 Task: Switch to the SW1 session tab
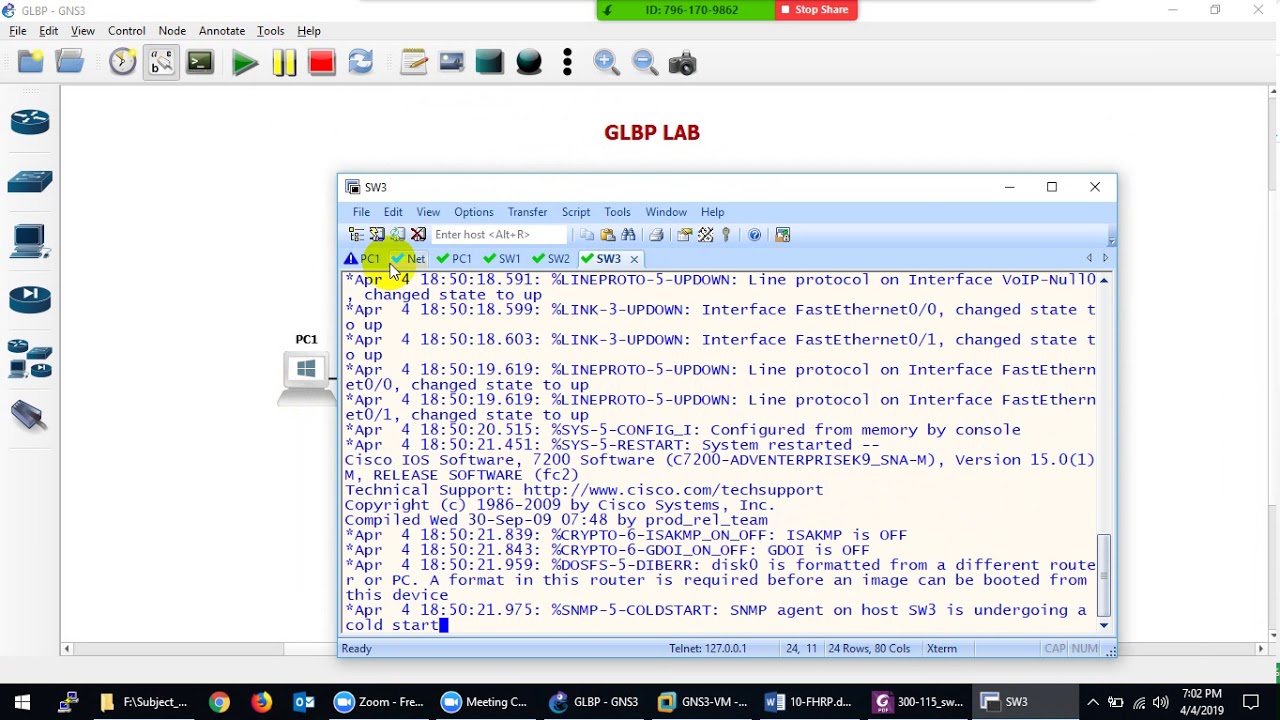[x=502, y=259]
